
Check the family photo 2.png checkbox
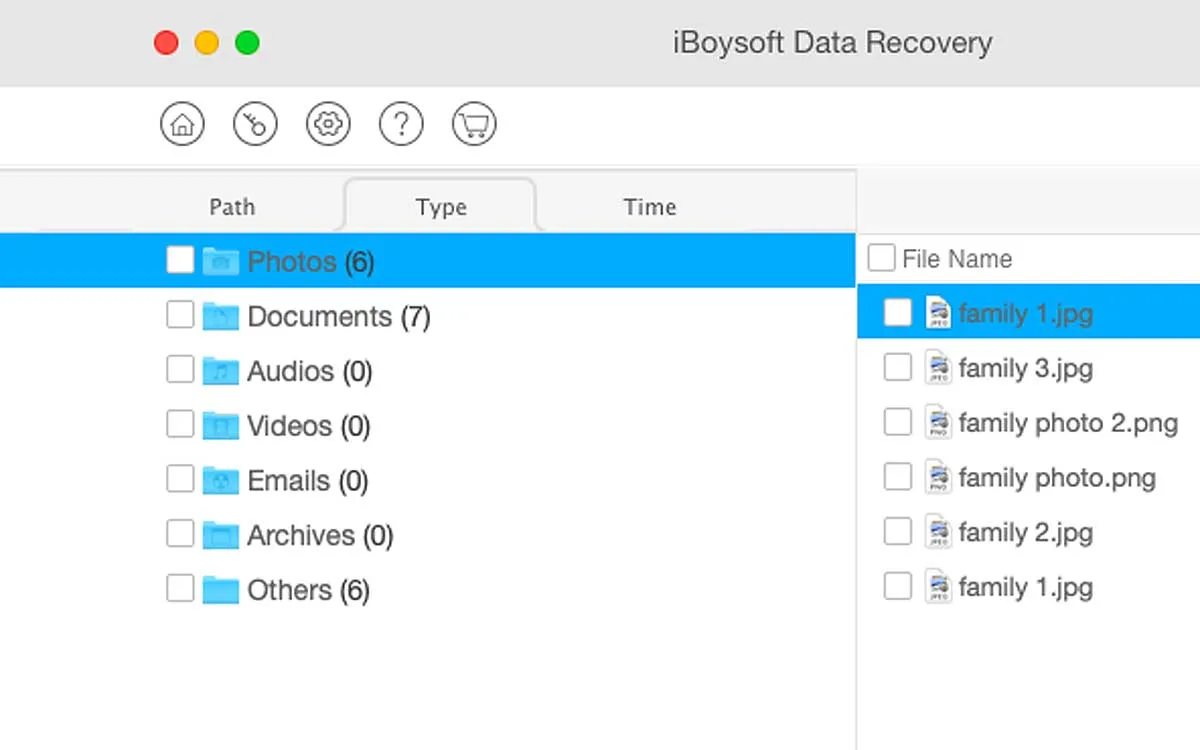tap(898, 423)
